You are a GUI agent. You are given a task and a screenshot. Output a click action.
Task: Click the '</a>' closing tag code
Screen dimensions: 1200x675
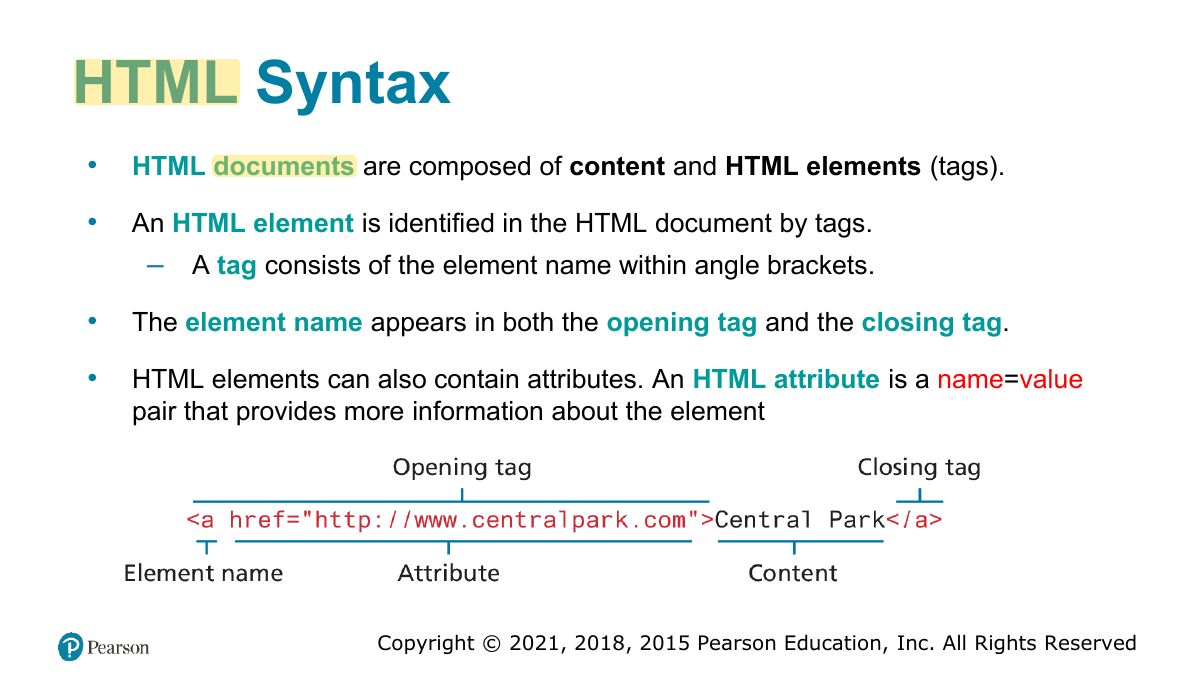pyautogui.click(x=914, y=520)
